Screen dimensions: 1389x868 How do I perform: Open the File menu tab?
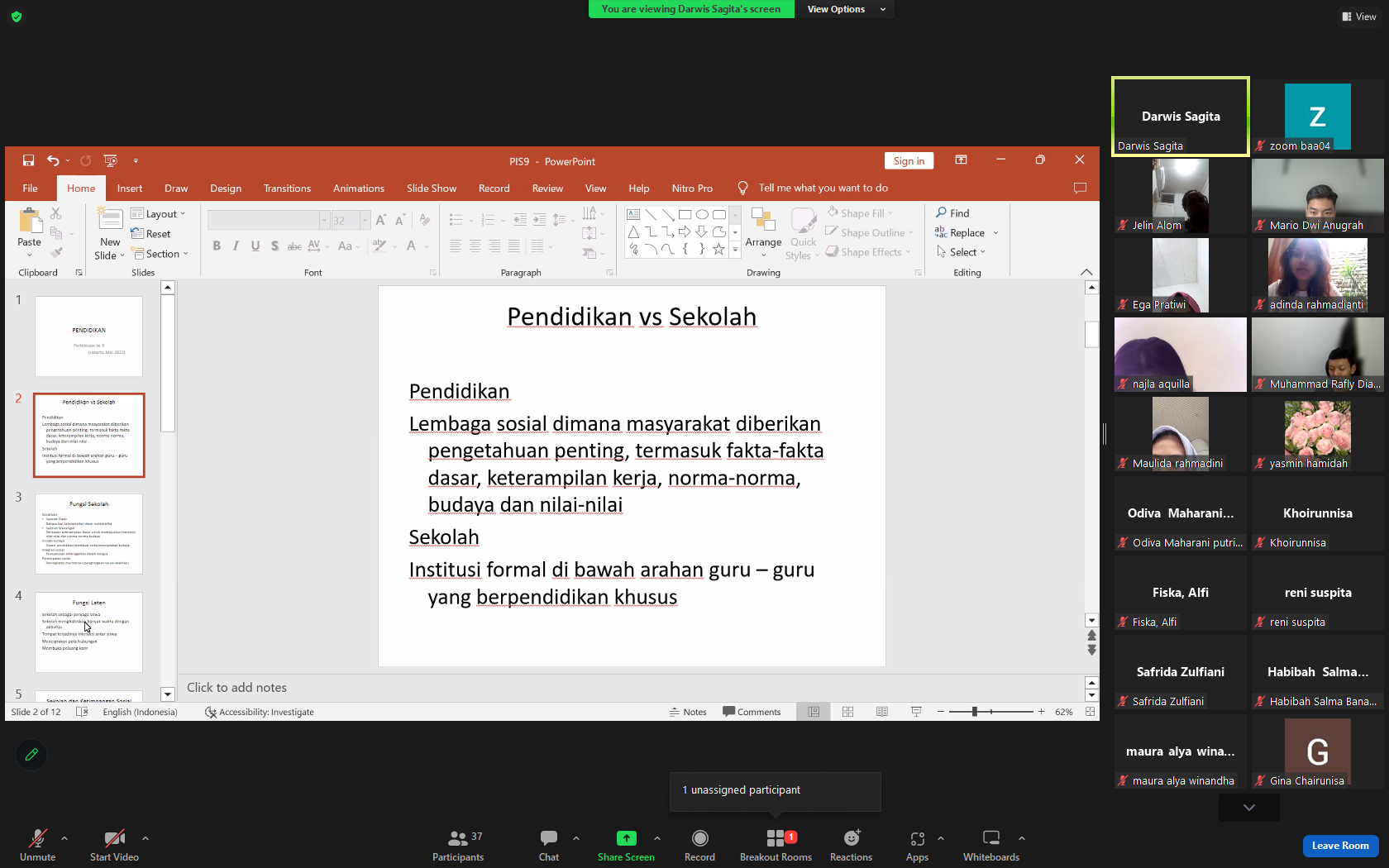[x=30, y=188]
